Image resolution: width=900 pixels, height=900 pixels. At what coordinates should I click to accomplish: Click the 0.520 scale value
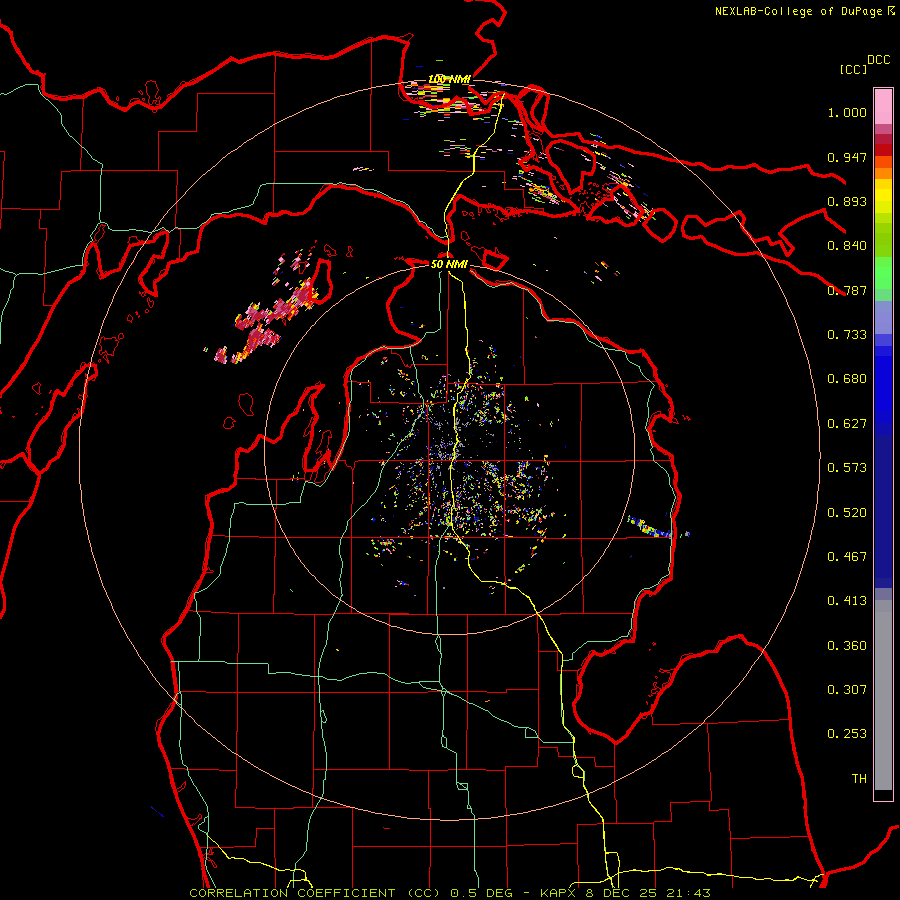coord(847,513)
